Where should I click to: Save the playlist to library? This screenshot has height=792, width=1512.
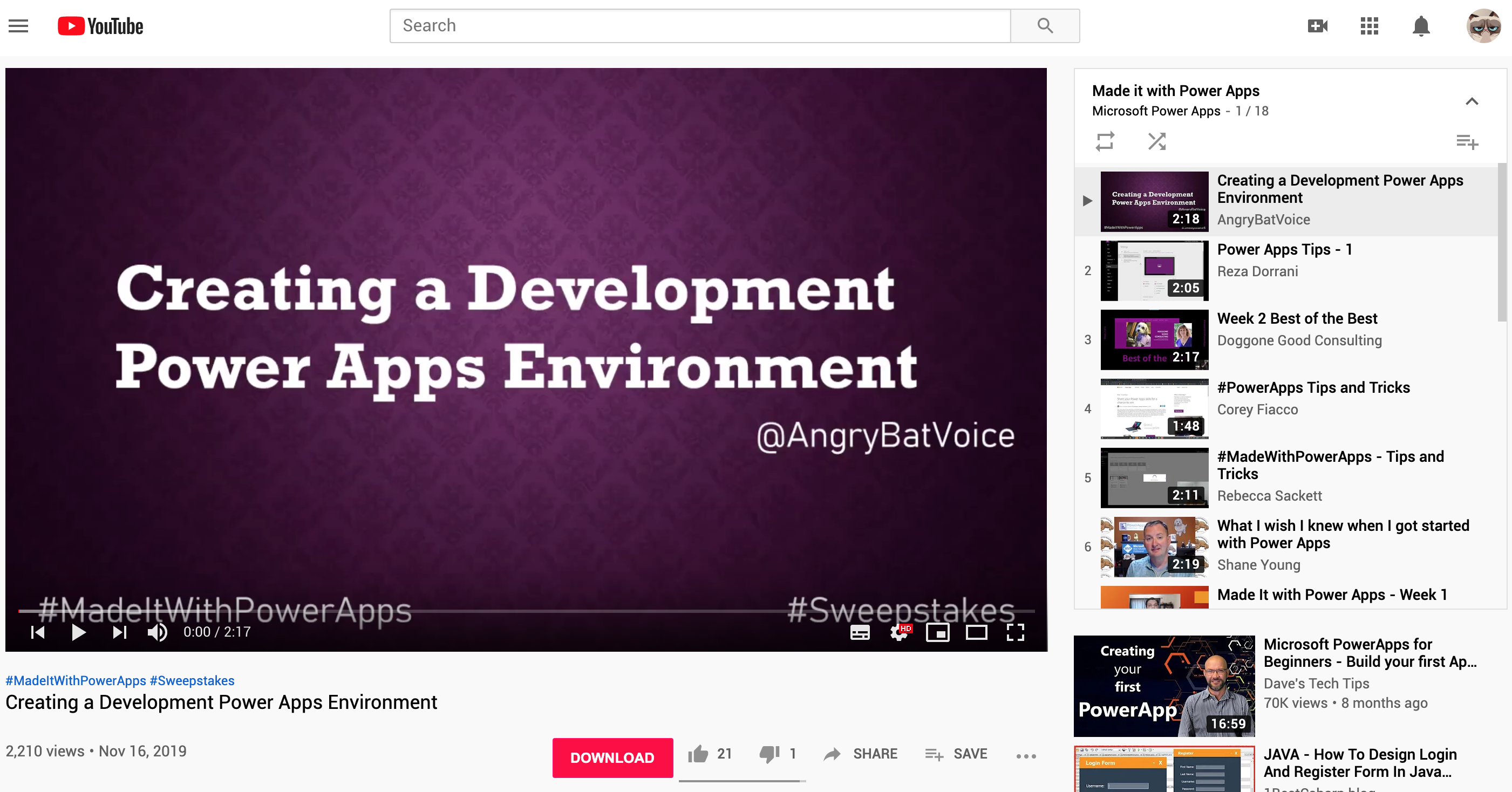click(x=1467, y=142)
